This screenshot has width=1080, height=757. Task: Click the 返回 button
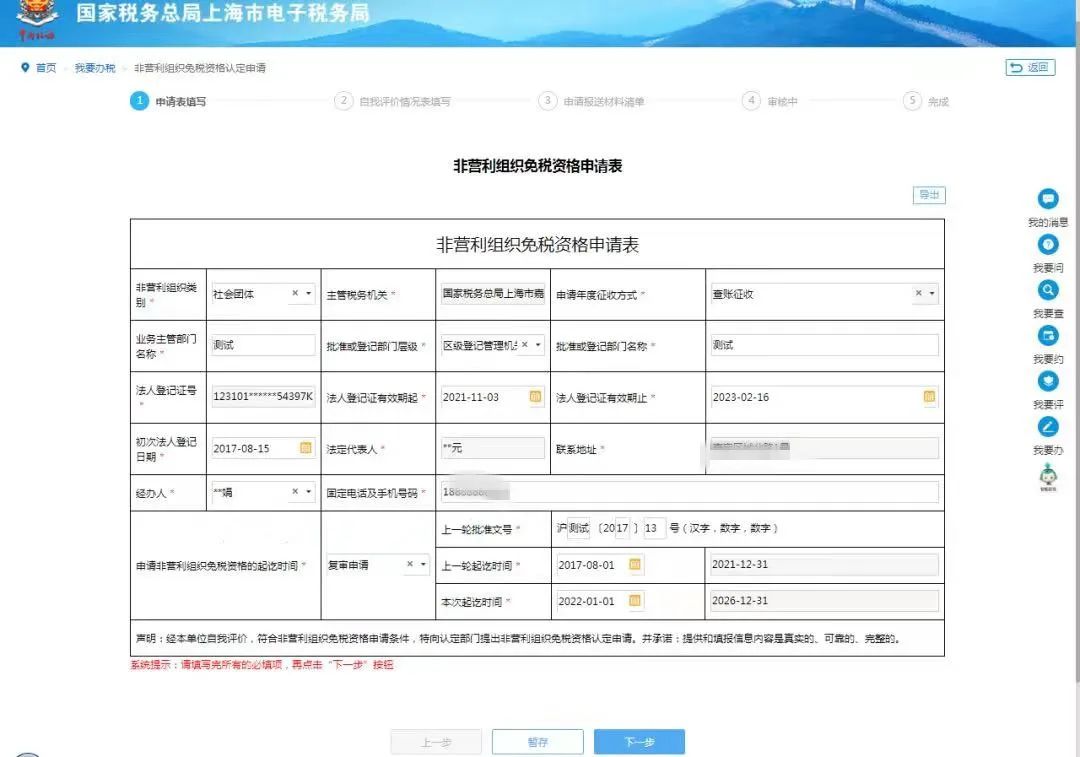point(1030,68)
